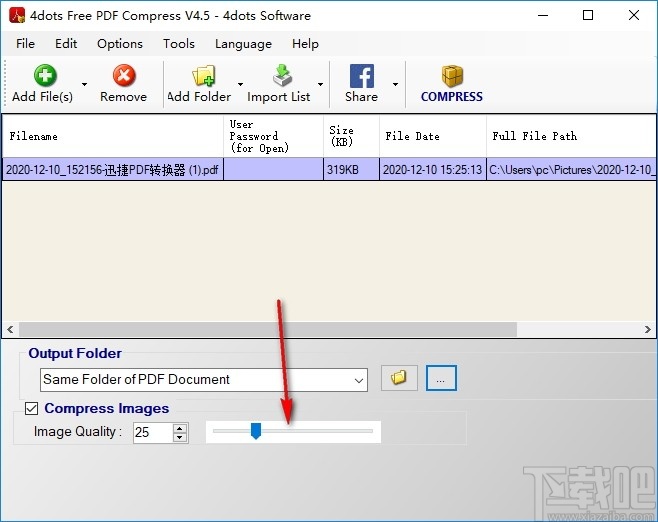The image size is (658, 522).
Task: Click the 319KB size cell
Action: tap(351, 170)
